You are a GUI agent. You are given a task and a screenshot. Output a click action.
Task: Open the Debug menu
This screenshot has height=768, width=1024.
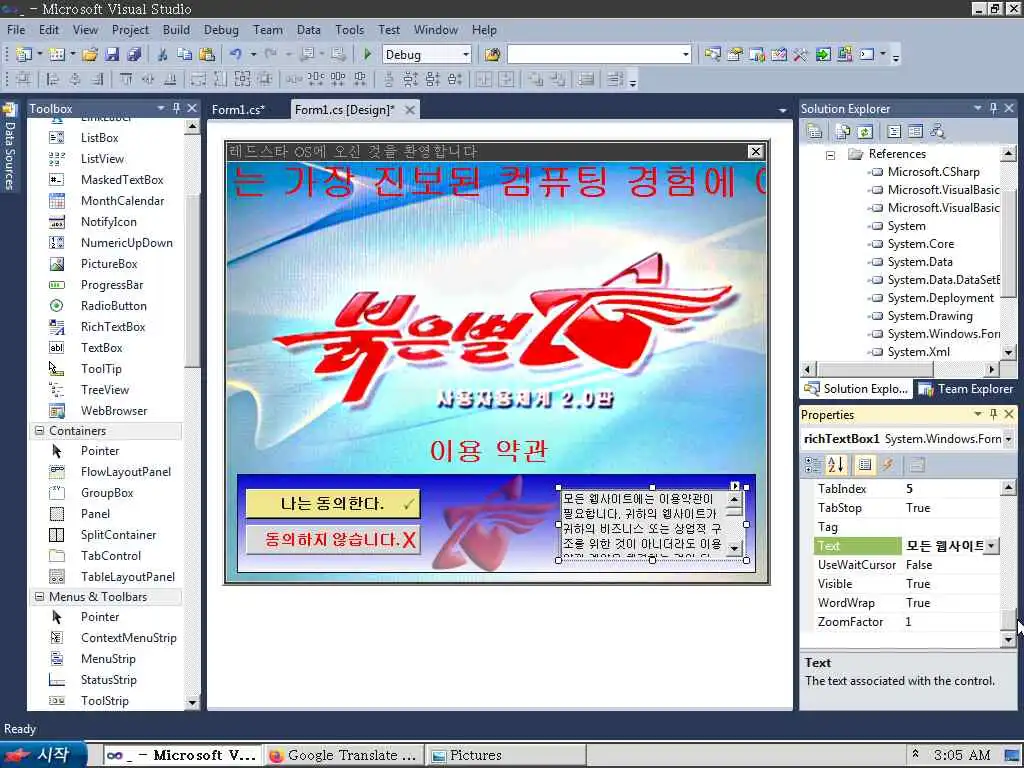221,29
